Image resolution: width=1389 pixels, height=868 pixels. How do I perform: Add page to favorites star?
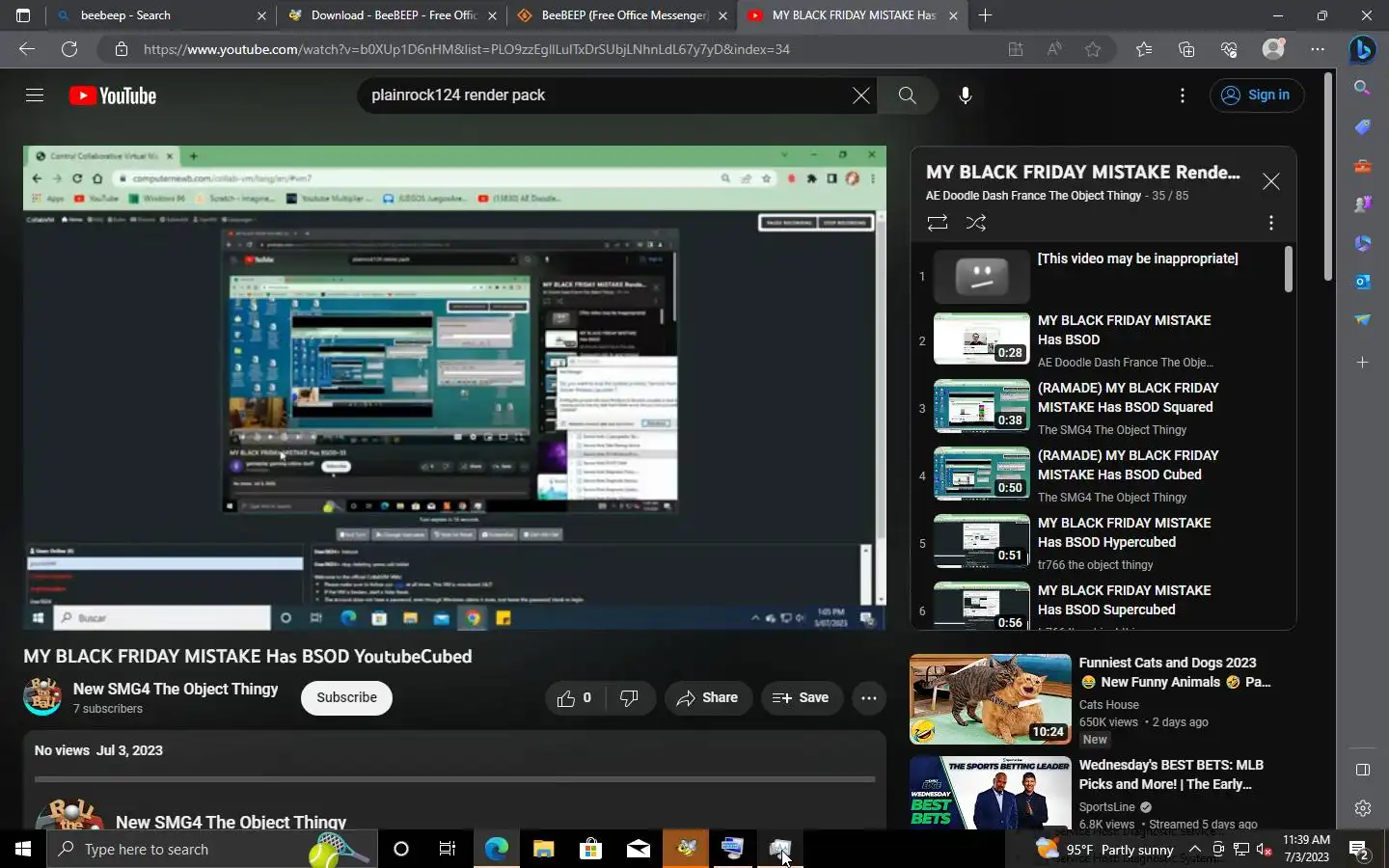pyautogui.click(x=1093, y=49)
